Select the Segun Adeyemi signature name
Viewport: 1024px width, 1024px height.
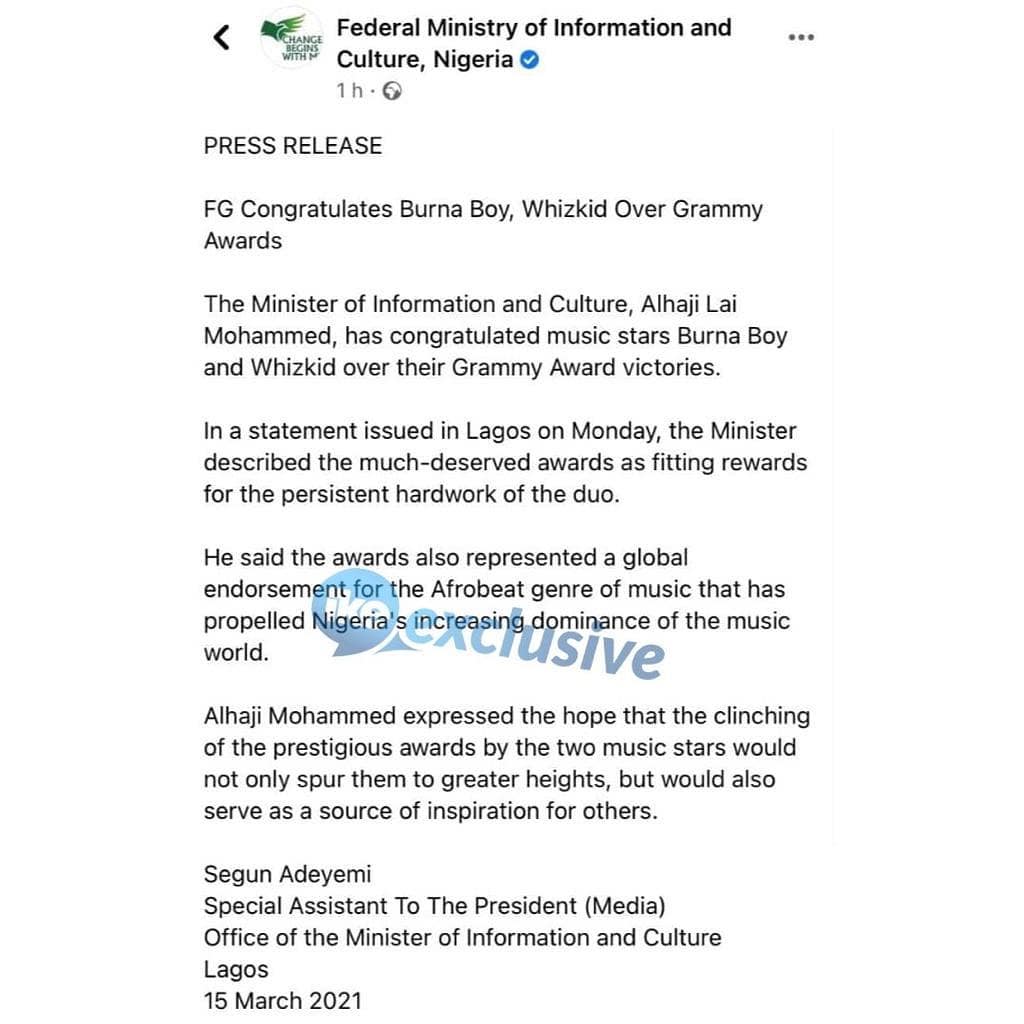287,874
